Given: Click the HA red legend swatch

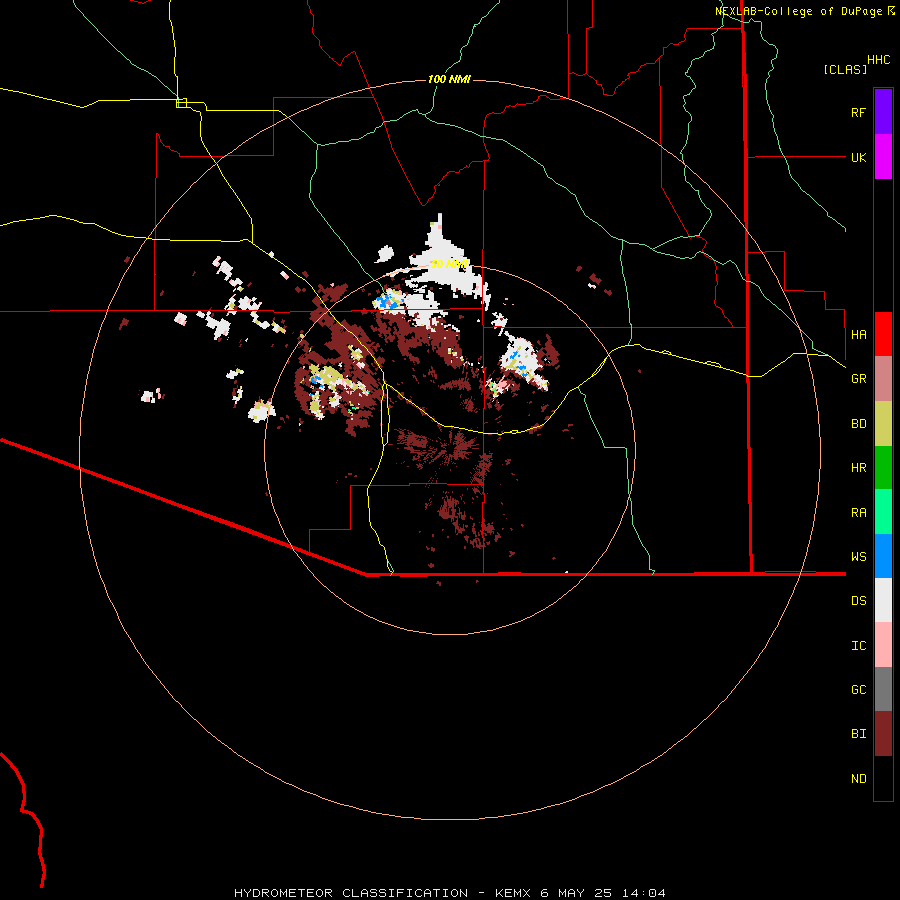Looking at the screenshot, I should (x=883, y=334).
